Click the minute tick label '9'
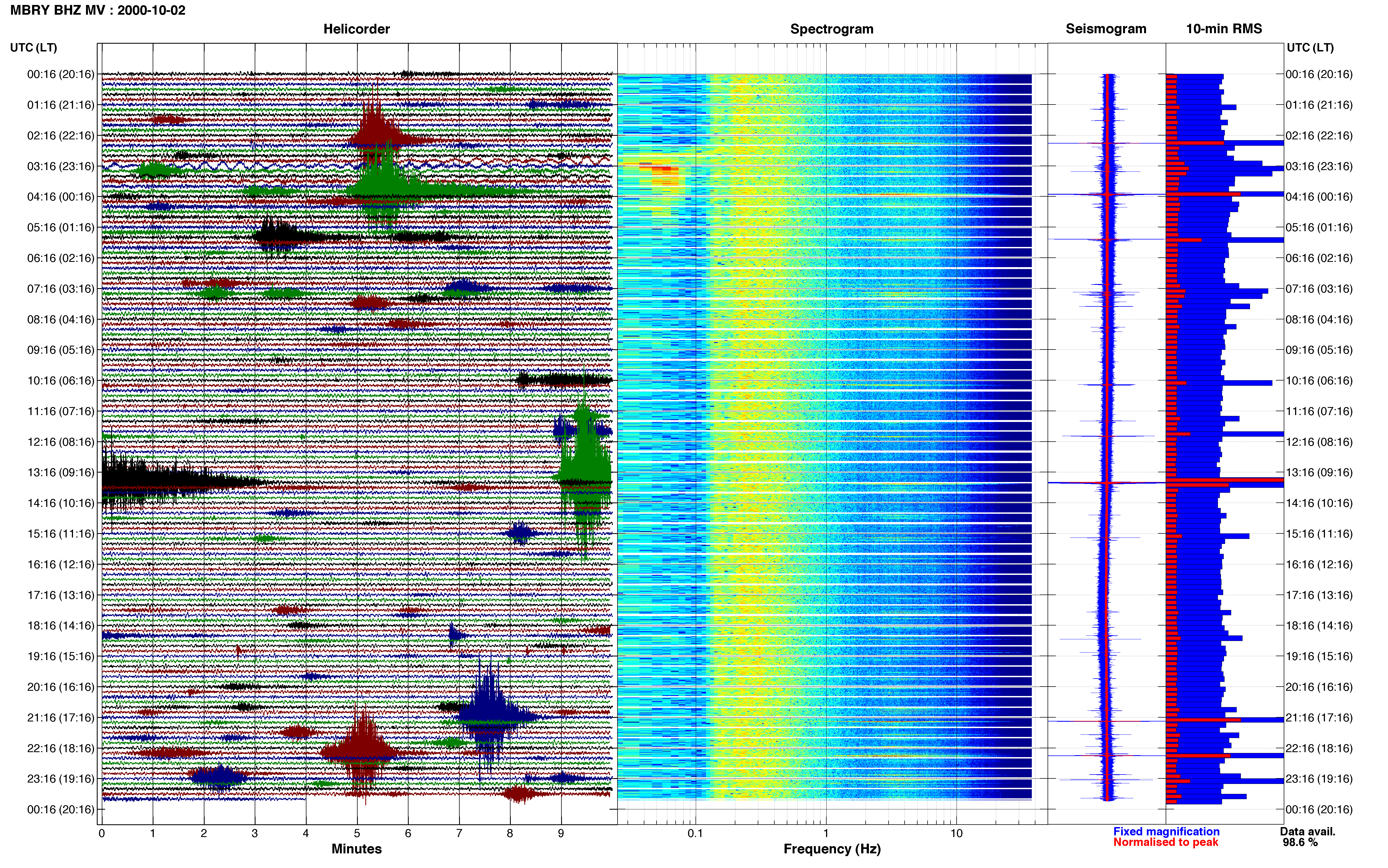 tap(561, 833)
